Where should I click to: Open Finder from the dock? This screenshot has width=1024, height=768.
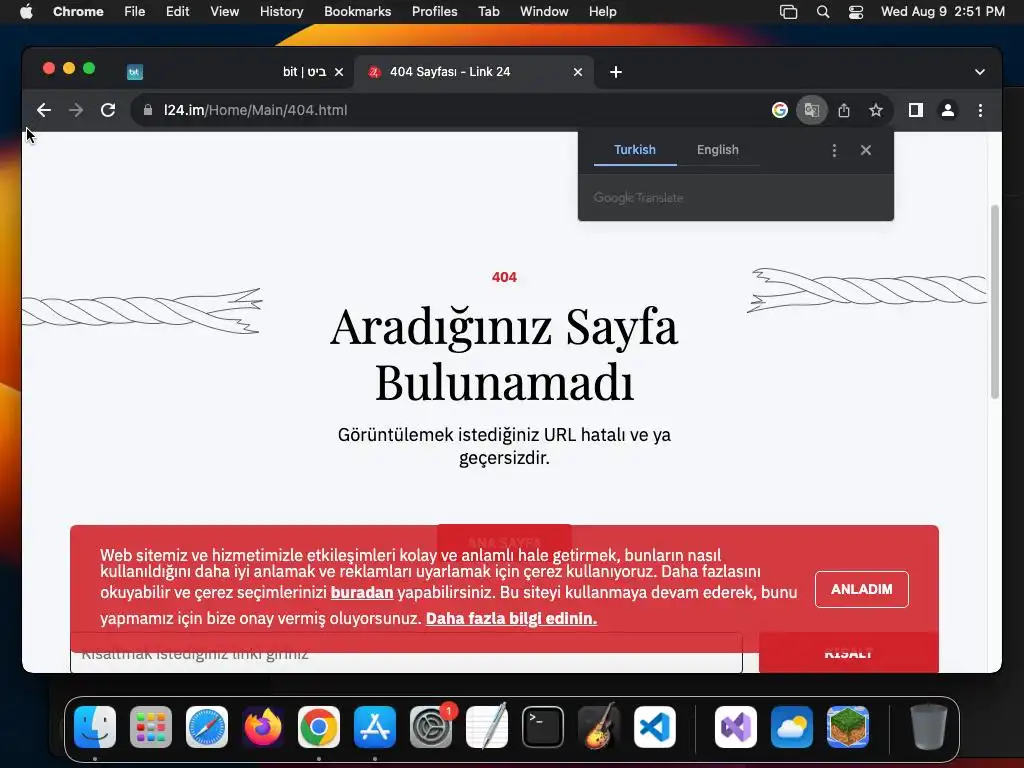point(95,727)
